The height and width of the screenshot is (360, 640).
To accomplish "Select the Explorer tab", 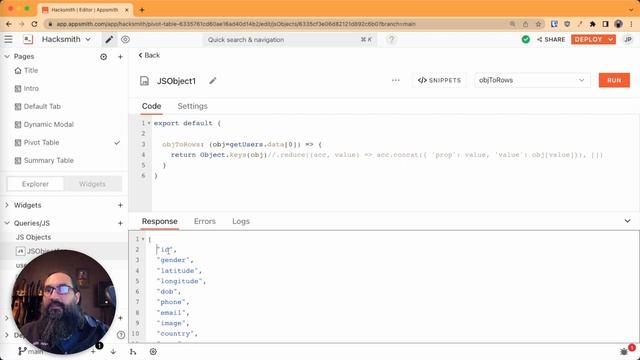I will click(x=35, y=184).
